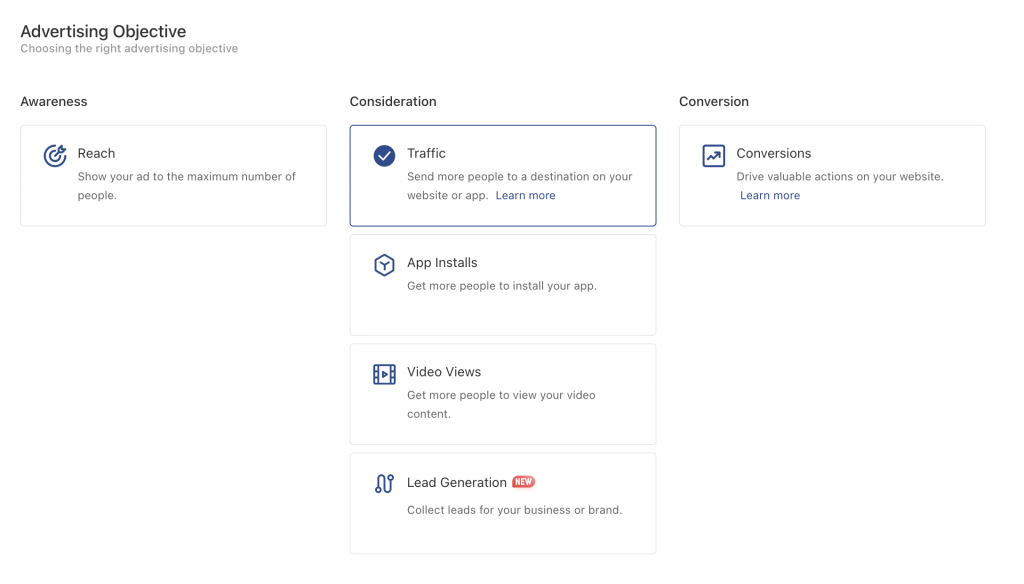The image size is (1024, 584).
Task: Click the Awareness section heading
Action: tap(54, 101)
